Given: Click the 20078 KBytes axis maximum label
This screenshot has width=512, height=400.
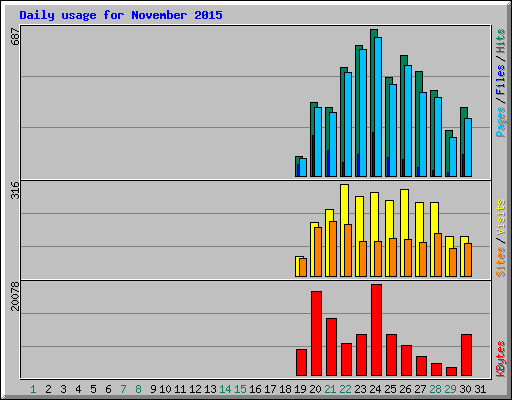Looking at the screenshot, I should click(x=15, y=297).
